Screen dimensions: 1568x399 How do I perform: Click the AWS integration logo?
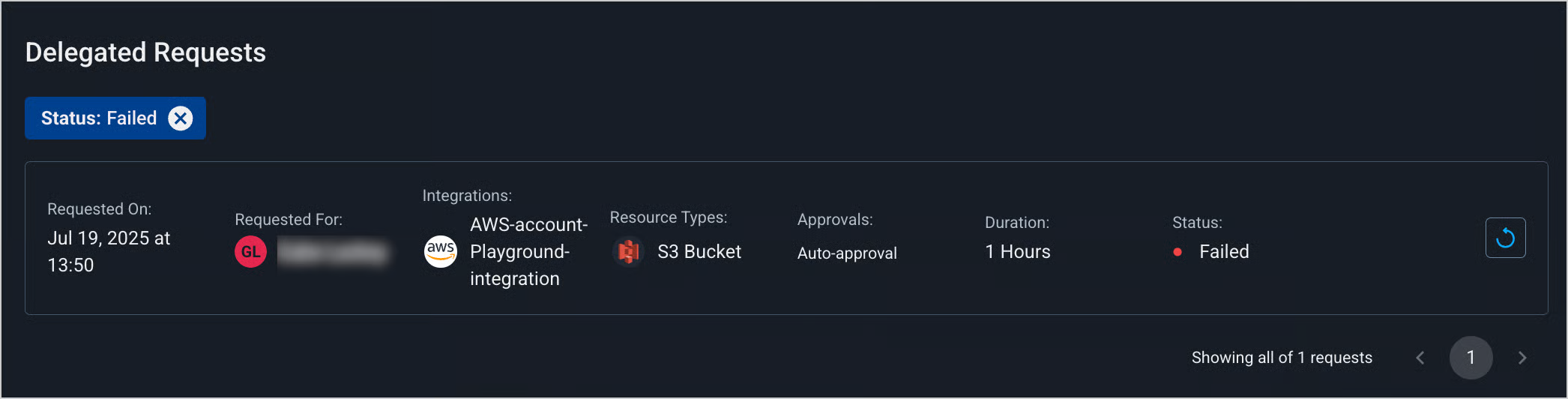tap(441, 251)
